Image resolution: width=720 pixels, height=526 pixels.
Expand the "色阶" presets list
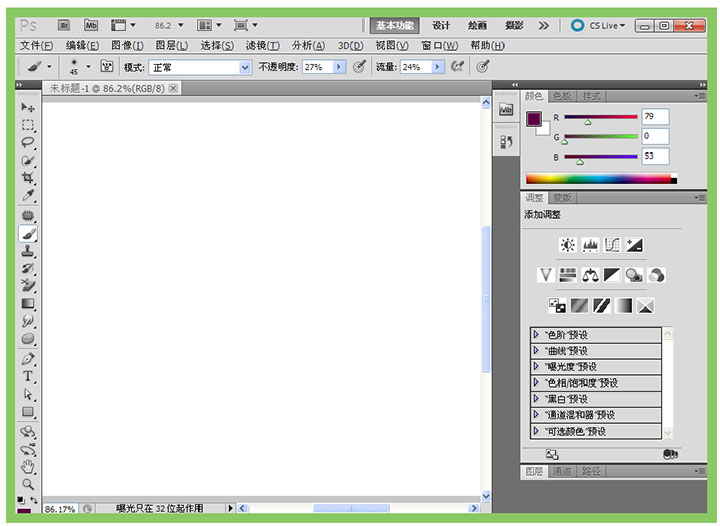pyautogui.click(x=537, y=335)
